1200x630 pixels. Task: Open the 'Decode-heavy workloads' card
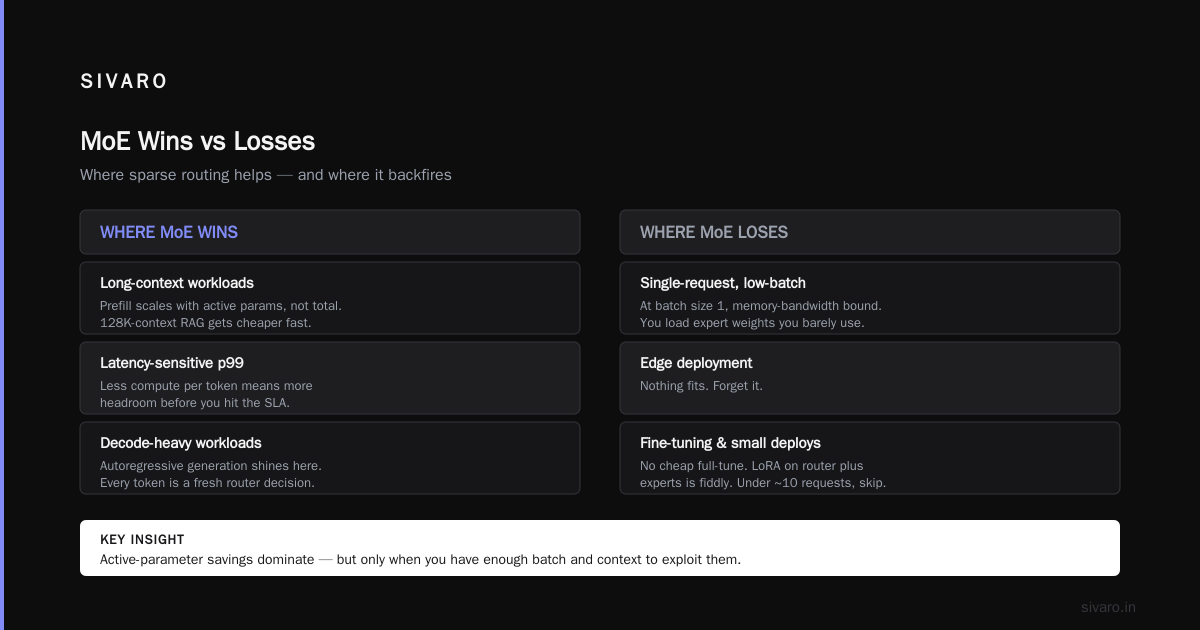tap(330, 458)
